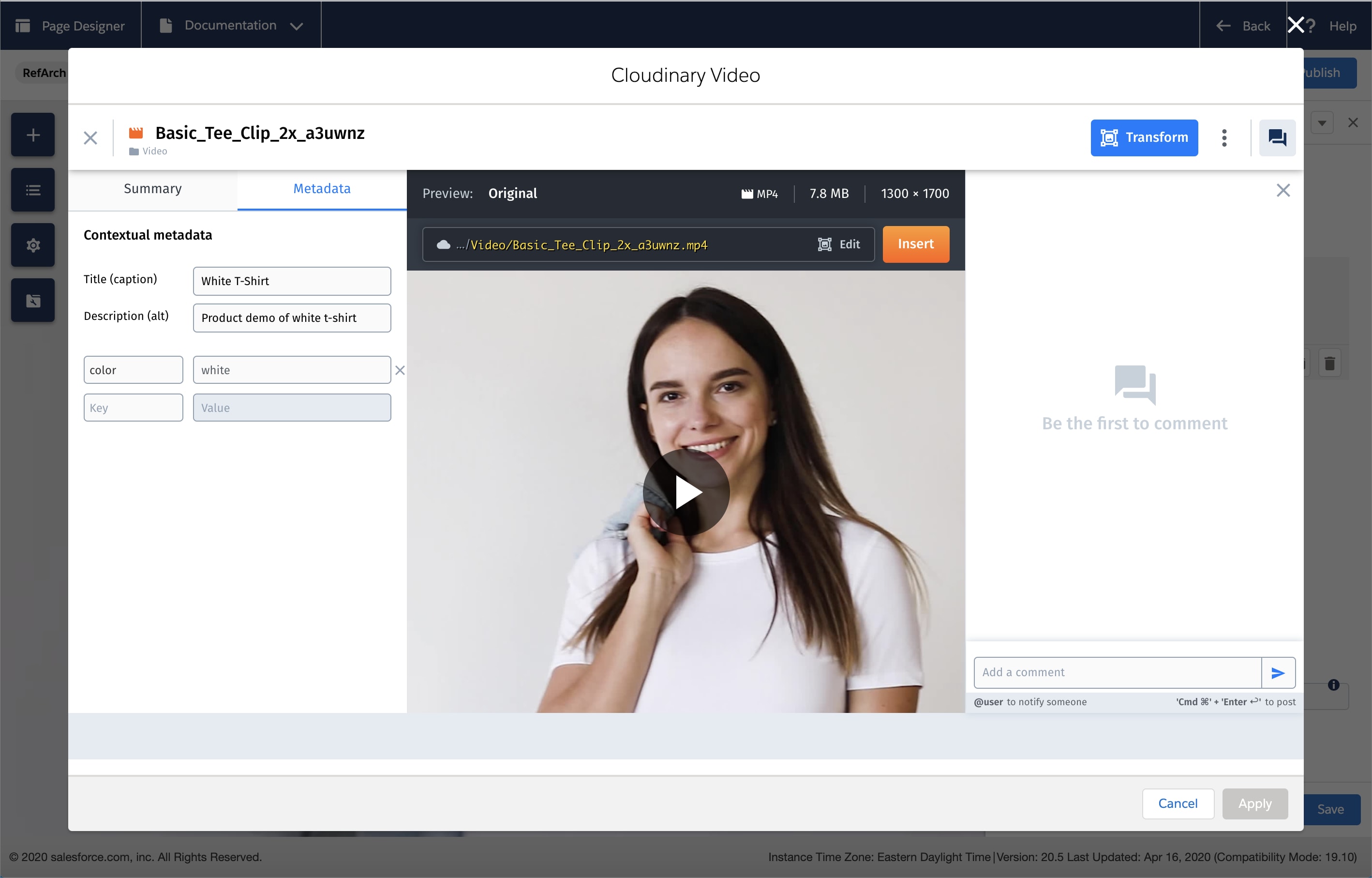Click the dropdown arrow beside the panel close

pyautogui.click(x=1323, y=122)
